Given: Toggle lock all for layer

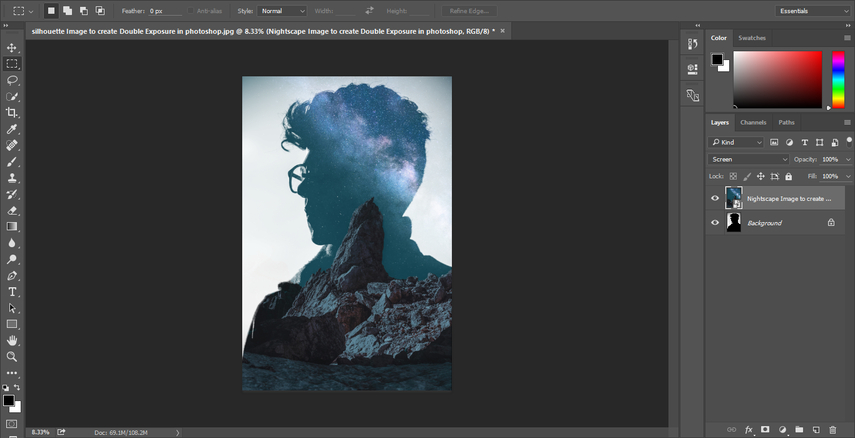Looking at the screenshot, I should click(788, 176).
